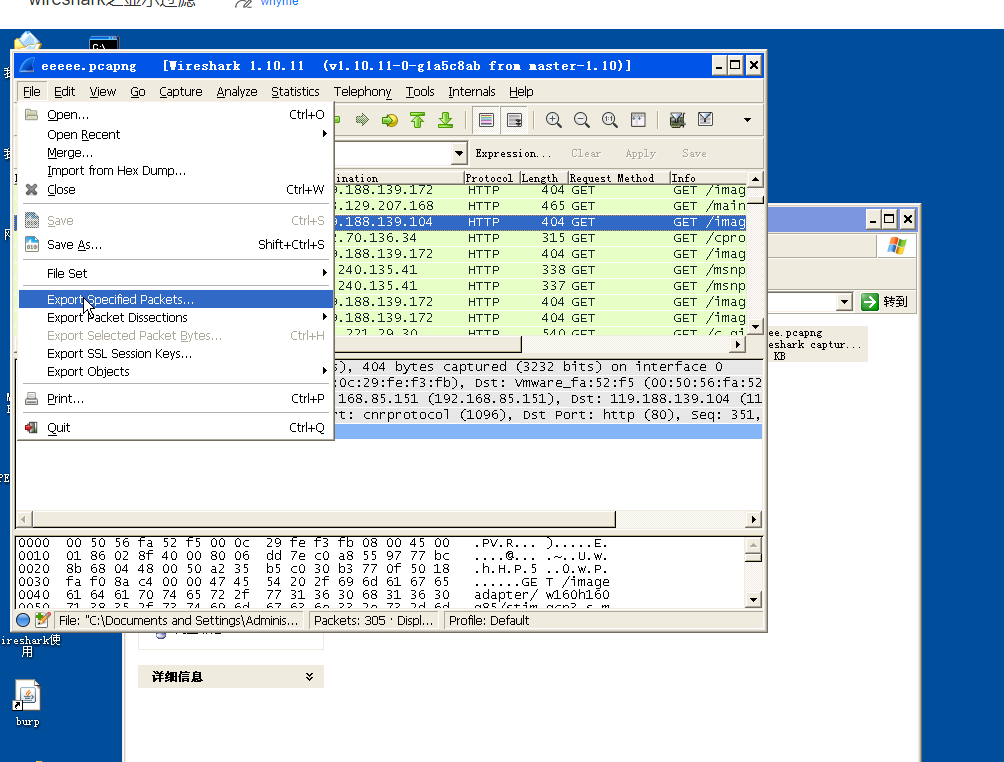
Task: Click the expert info circle in status bar
Action: pos(23,620)
